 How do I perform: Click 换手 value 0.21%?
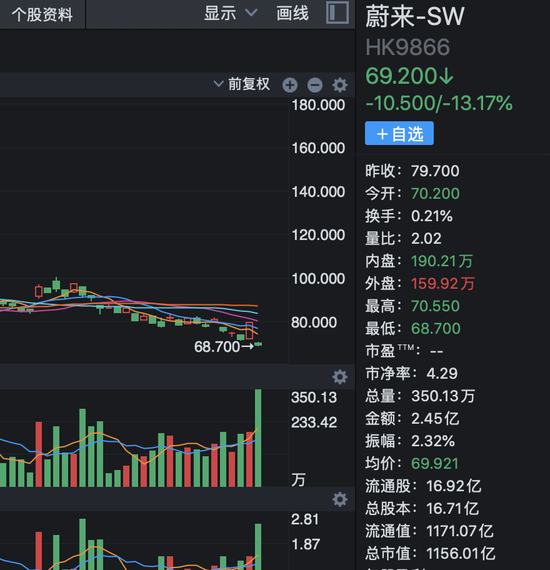pos(432,216)
